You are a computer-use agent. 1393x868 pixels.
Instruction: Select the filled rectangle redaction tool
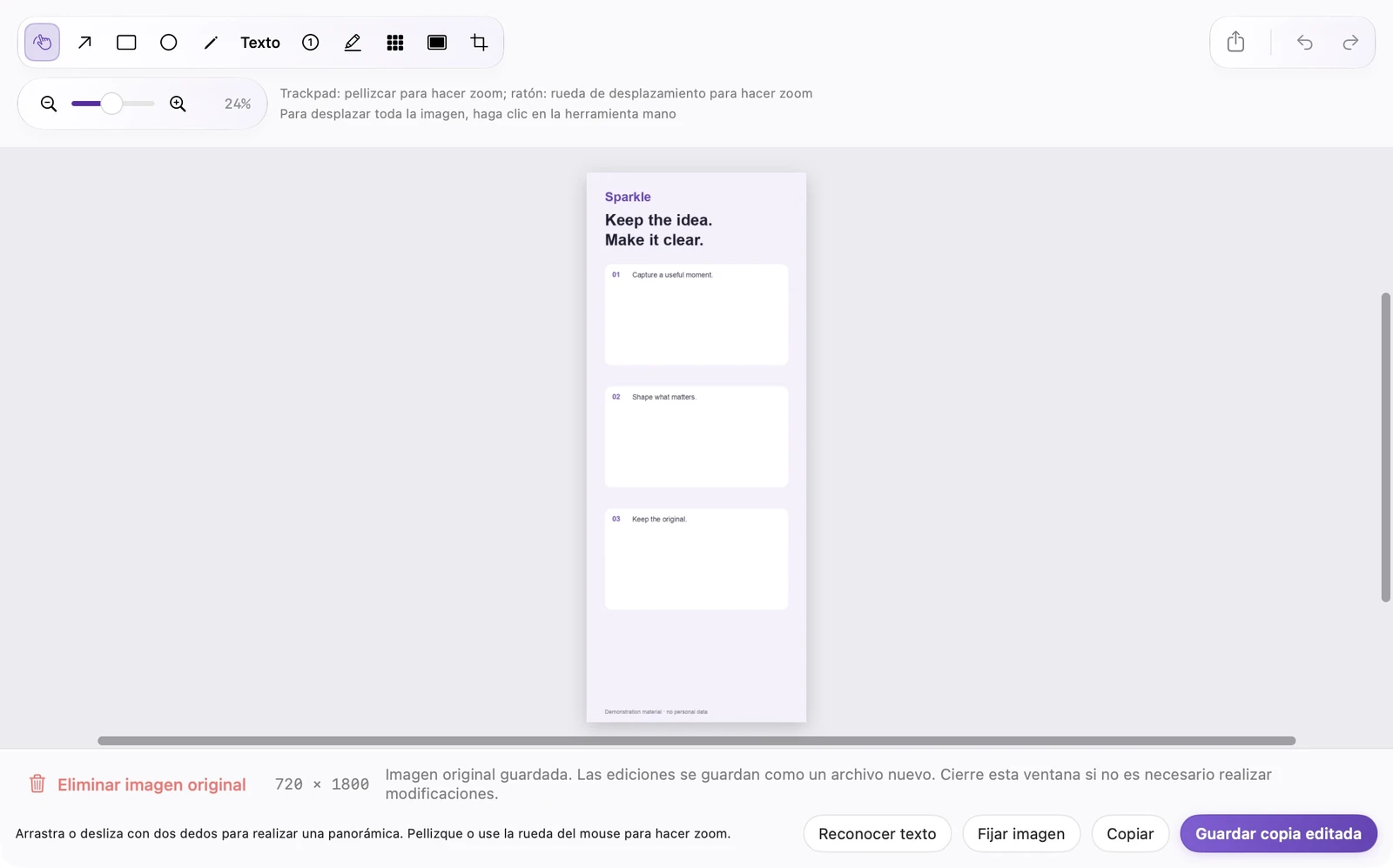pos(437,43)
